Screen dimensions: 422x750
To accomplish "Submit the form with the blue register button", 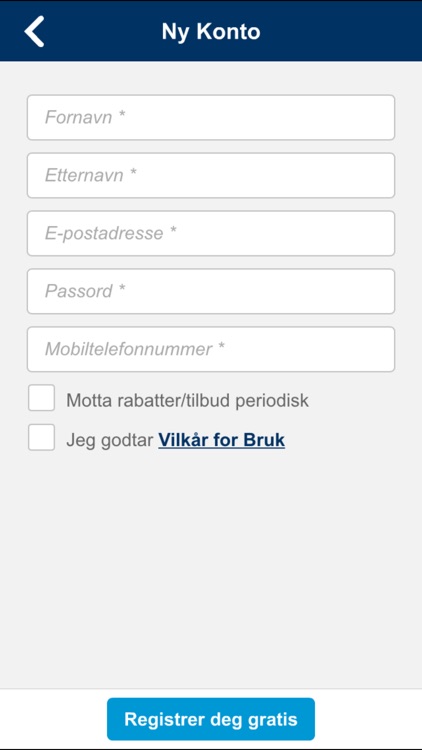I will tap(211, 719).
